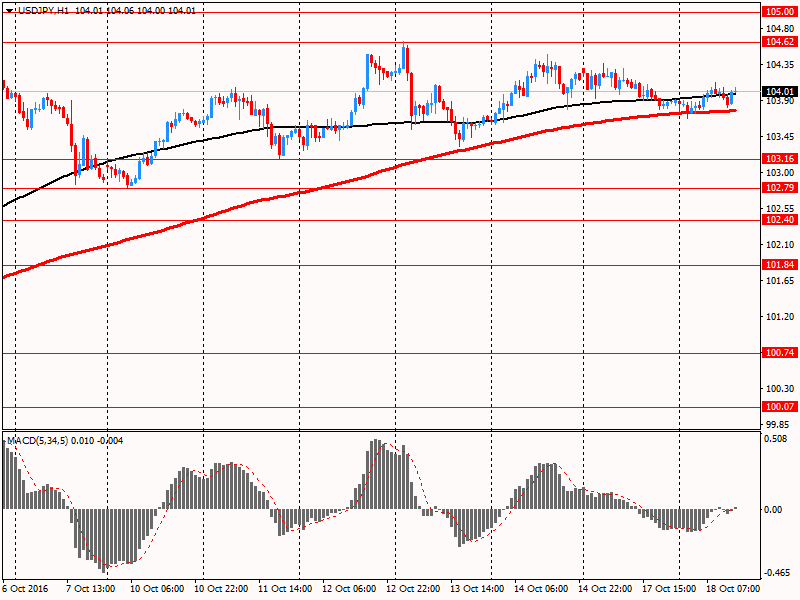
Task: Click the 100.74 red level label
Action: pos(780,353)
